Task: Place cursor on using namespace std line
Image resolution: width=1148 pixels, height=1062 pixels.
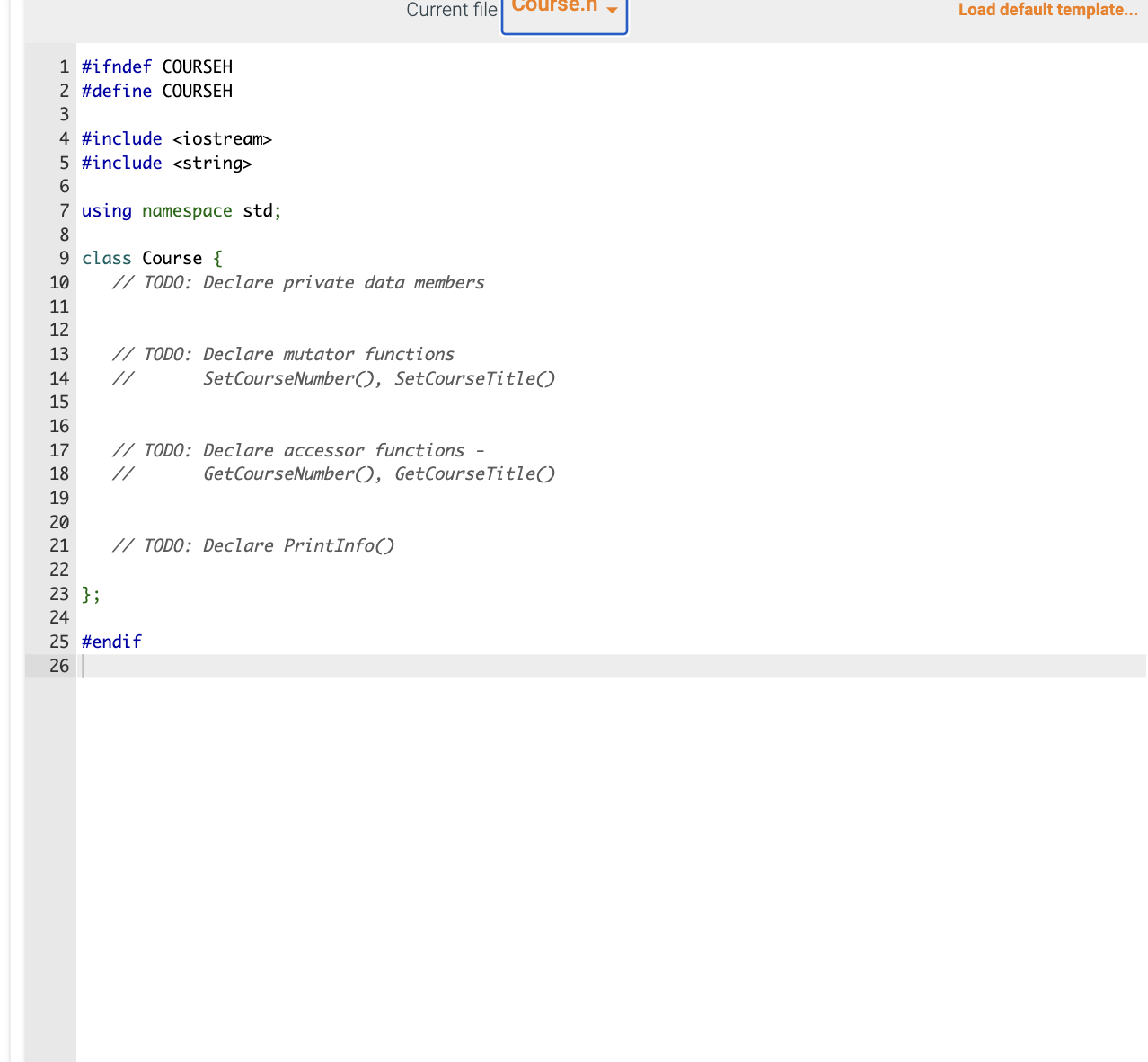Action: tap(180, 210)
